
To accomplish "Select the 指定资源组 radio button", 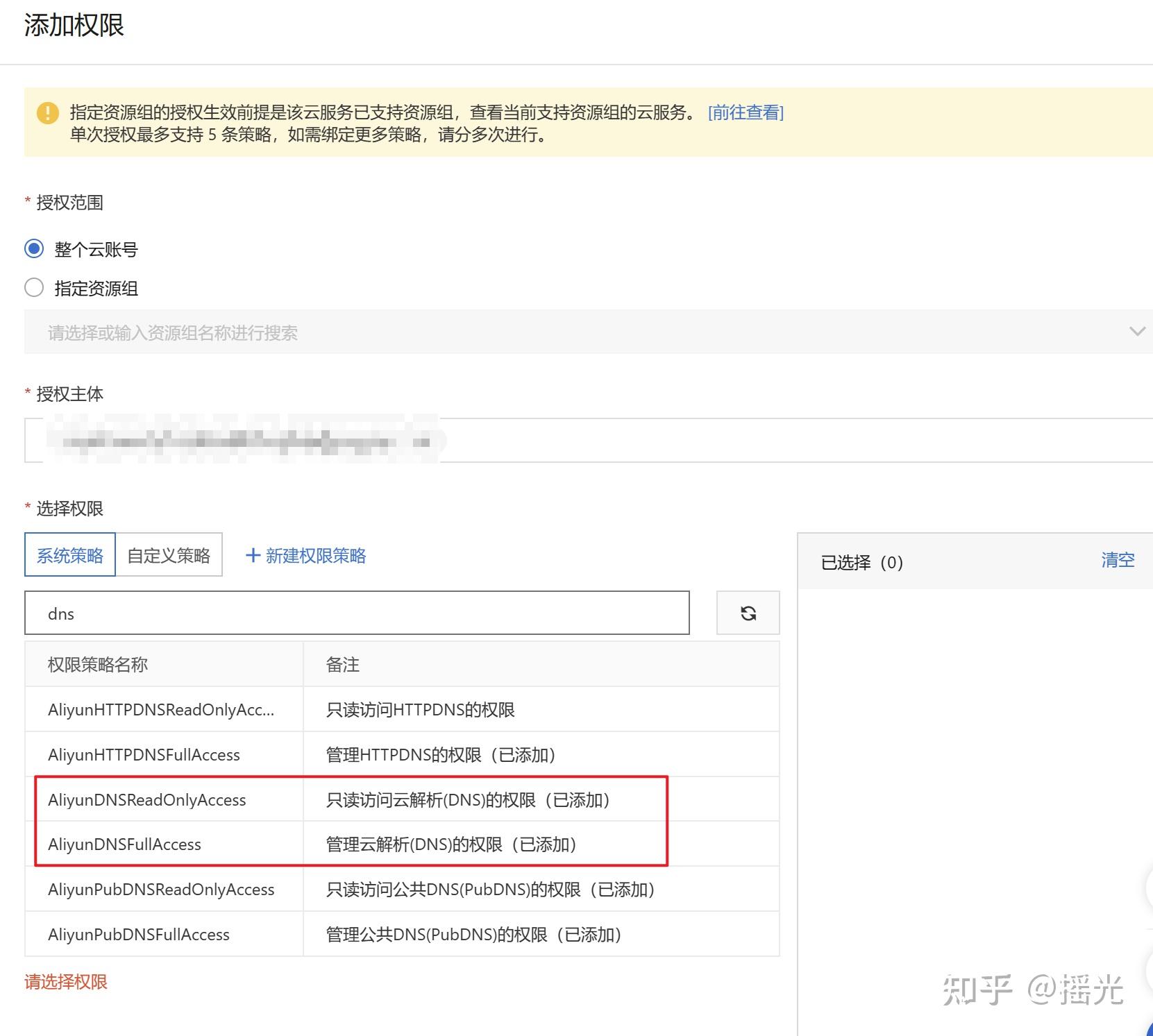I will click(33, 287).
